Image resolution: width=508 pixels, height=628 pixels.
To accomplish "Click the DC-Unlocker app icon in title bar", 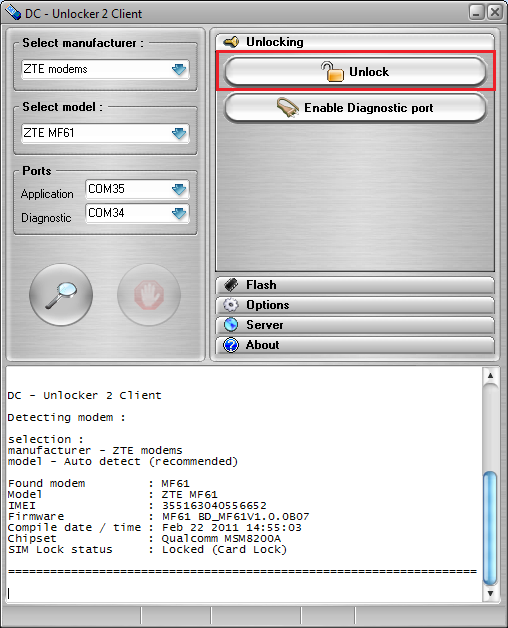I will click(x=12, y=12).
